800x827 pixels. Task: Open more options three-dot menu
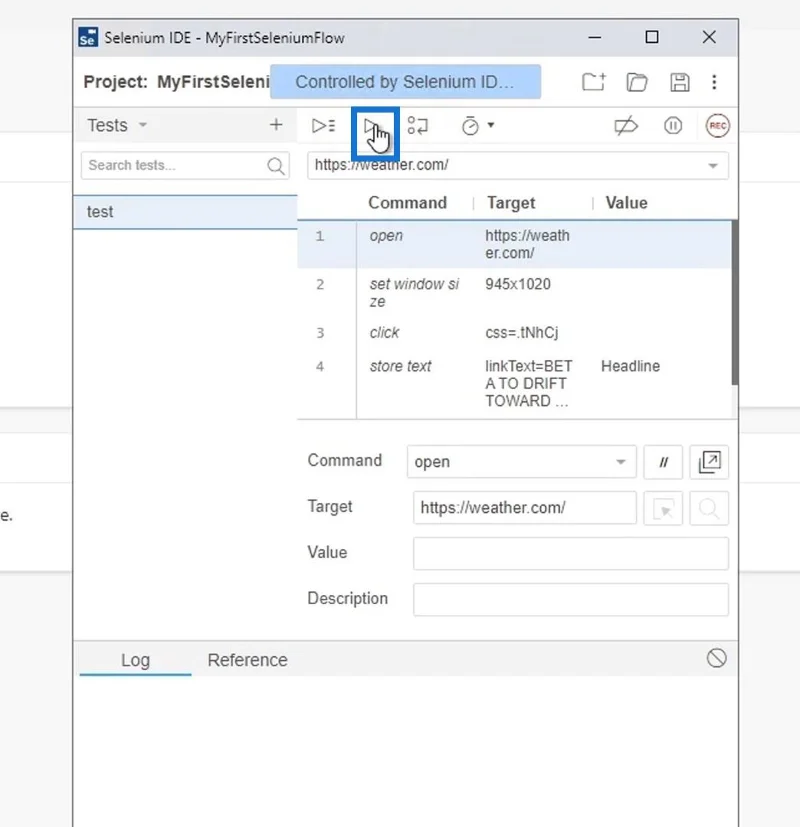tap(714, 82)
